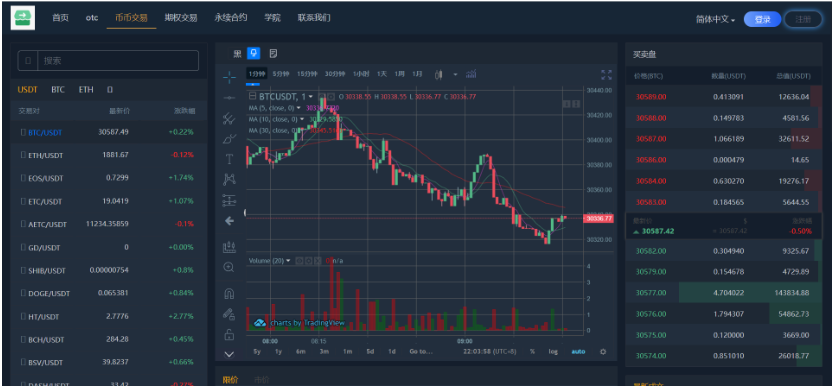Screen dimensions: 833x386
Task: Switch to the ETH market tab
Action: [86, 90]
